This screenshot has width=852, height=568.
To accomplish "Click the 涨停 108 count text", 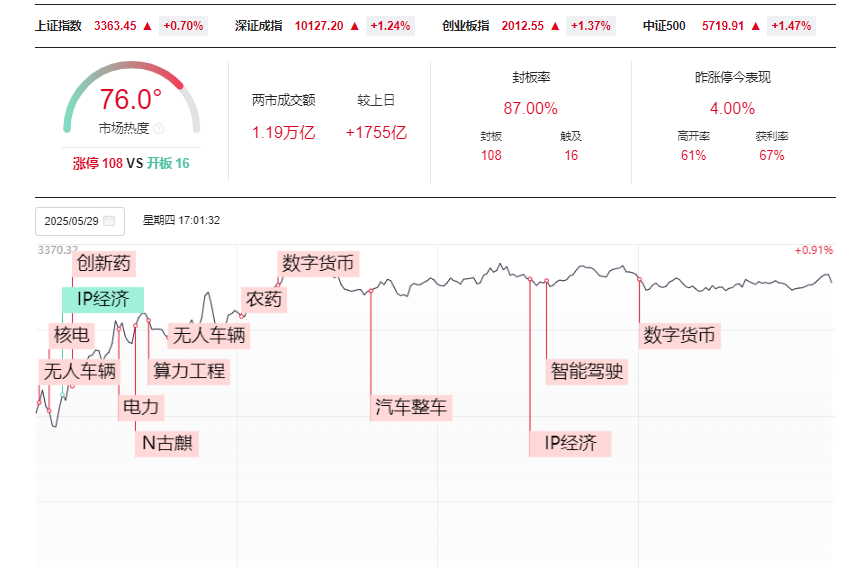I will pyautogui.click(x=97, y=163).
